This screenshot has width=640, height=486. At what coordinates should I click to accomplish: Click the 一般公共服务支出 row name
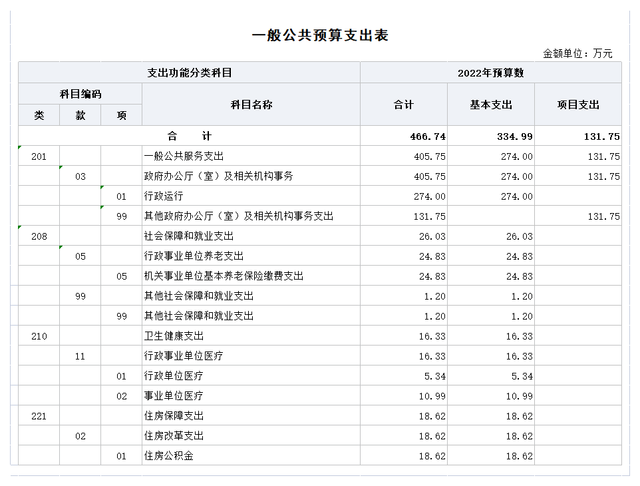tap(184, 156)
